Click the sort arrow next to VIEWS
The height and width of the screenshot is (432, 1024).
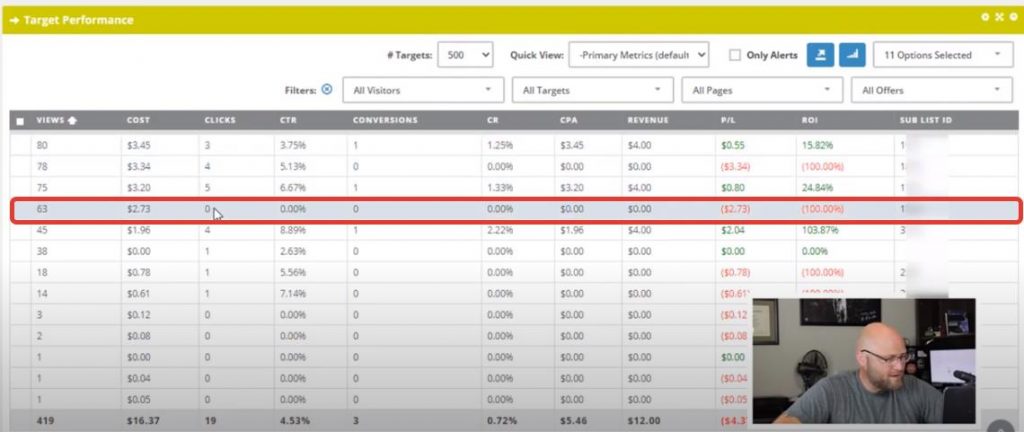click(72, 121)
